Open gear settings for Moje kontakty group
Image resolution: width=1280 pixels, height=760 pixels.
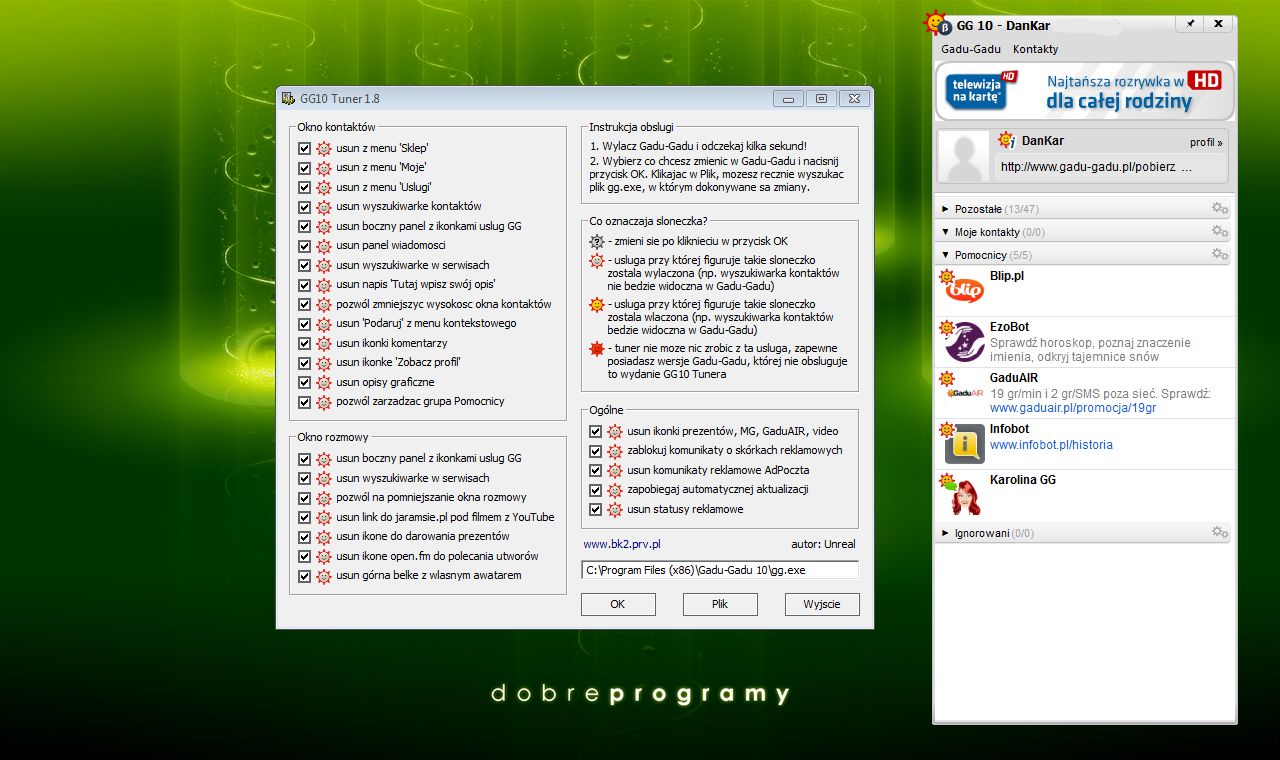[1219, 231]
